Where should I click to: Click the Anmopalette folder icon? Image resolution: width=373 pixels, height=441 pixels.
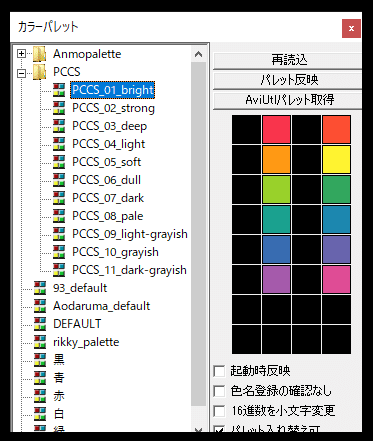(x=40, y=54)
